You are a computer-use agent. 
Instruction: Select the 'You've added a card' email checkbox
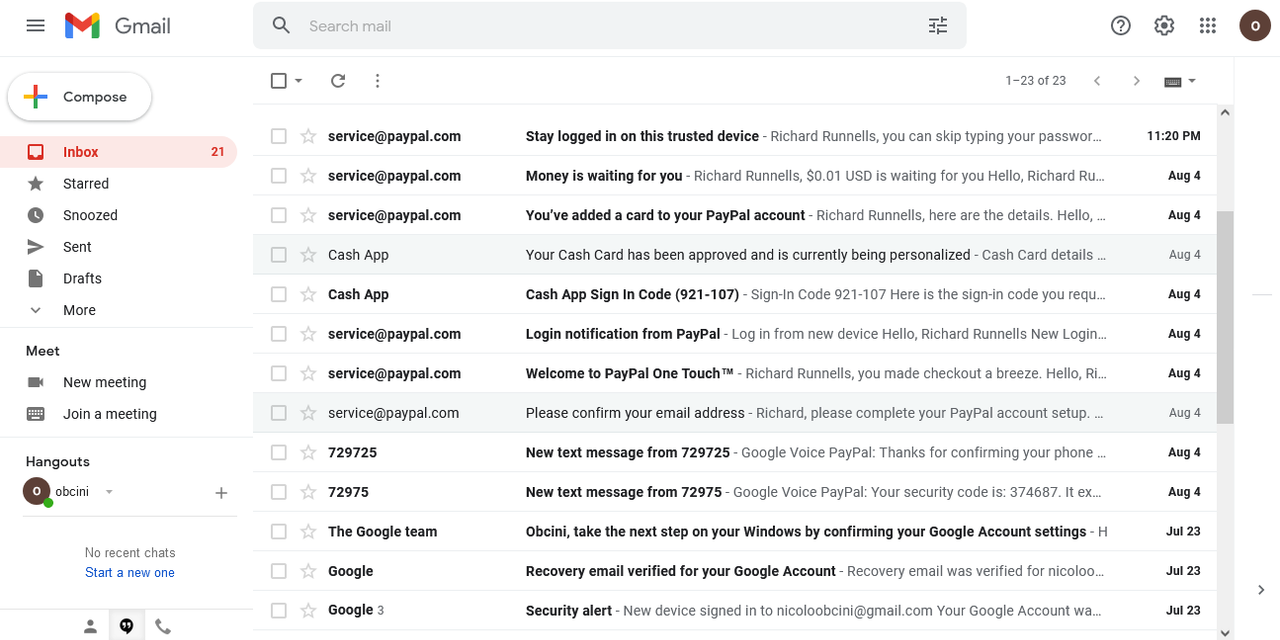click(279, 215)
